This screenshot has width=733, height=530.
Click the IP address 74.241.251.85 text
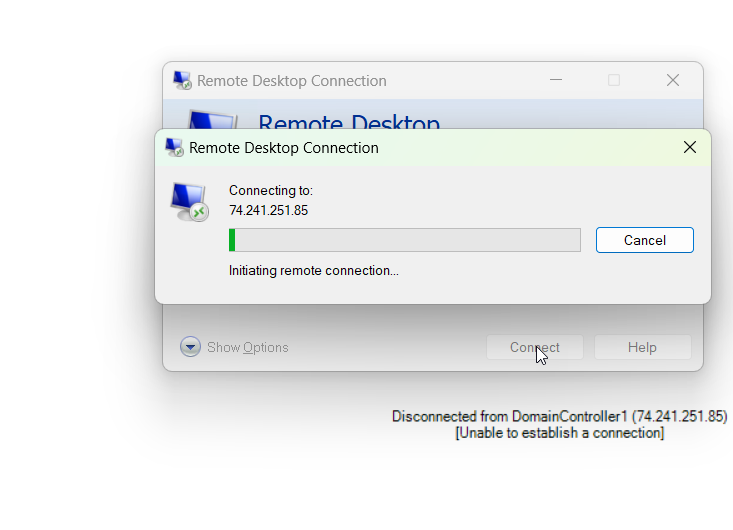click(268, 210)
